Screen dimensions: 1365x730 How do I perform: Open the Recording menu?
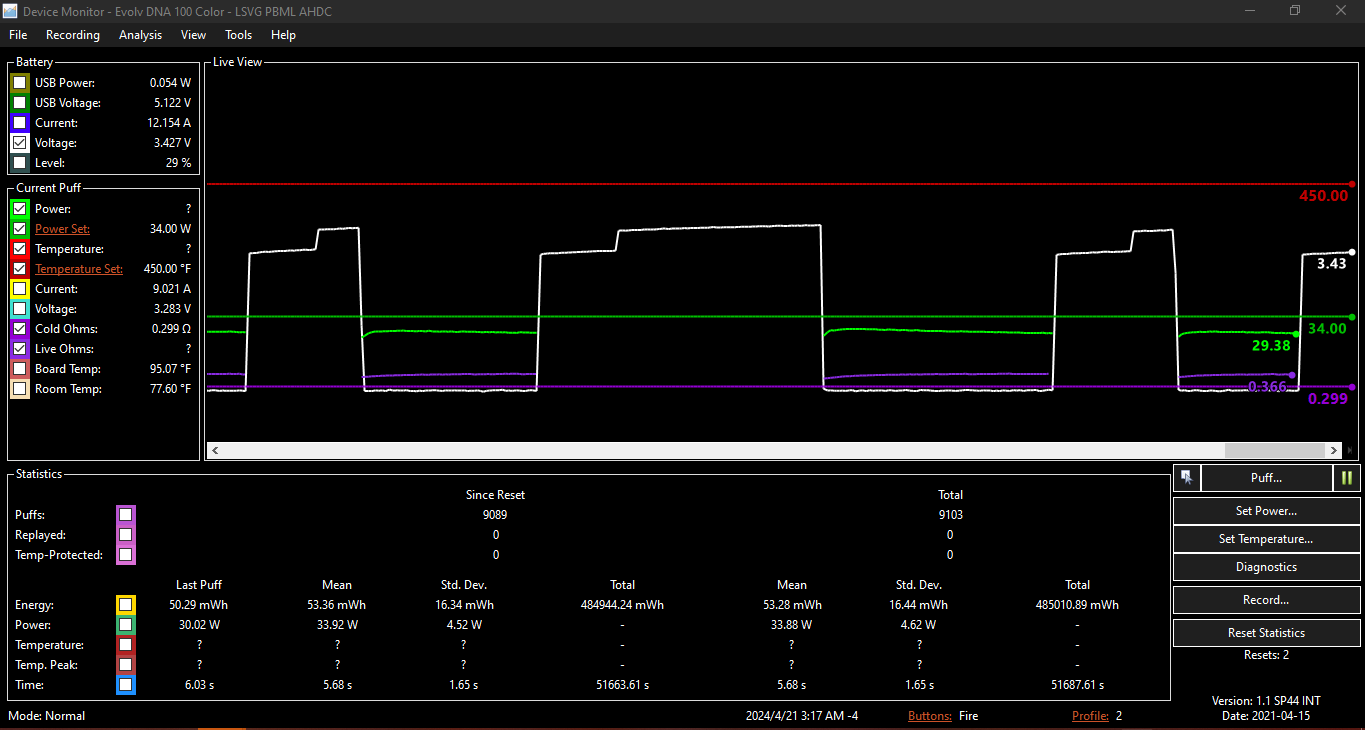(x=73, y=35)
